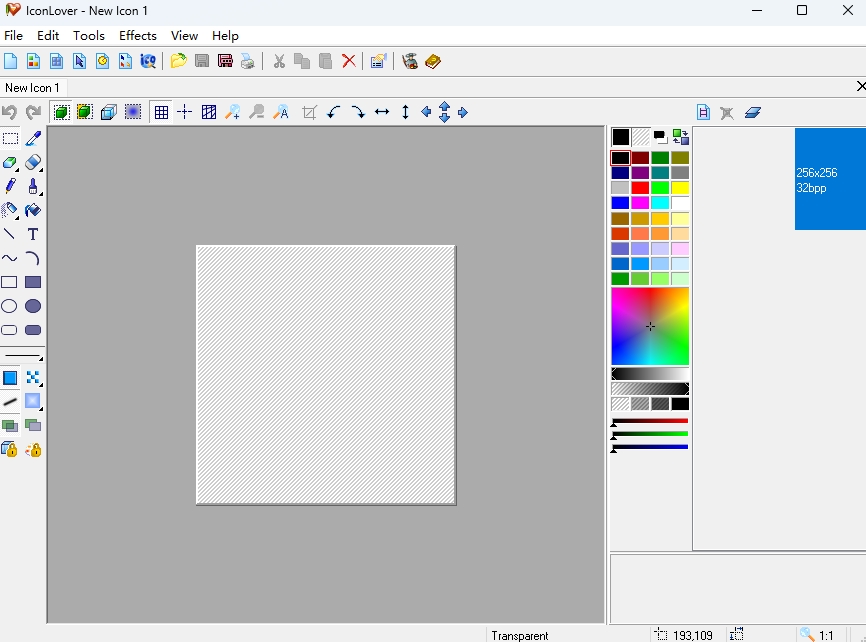The width and height of the screenshot is (866, 642).
Task: Toggle the center crosshair lines
Action: click(x=184, y=112)
